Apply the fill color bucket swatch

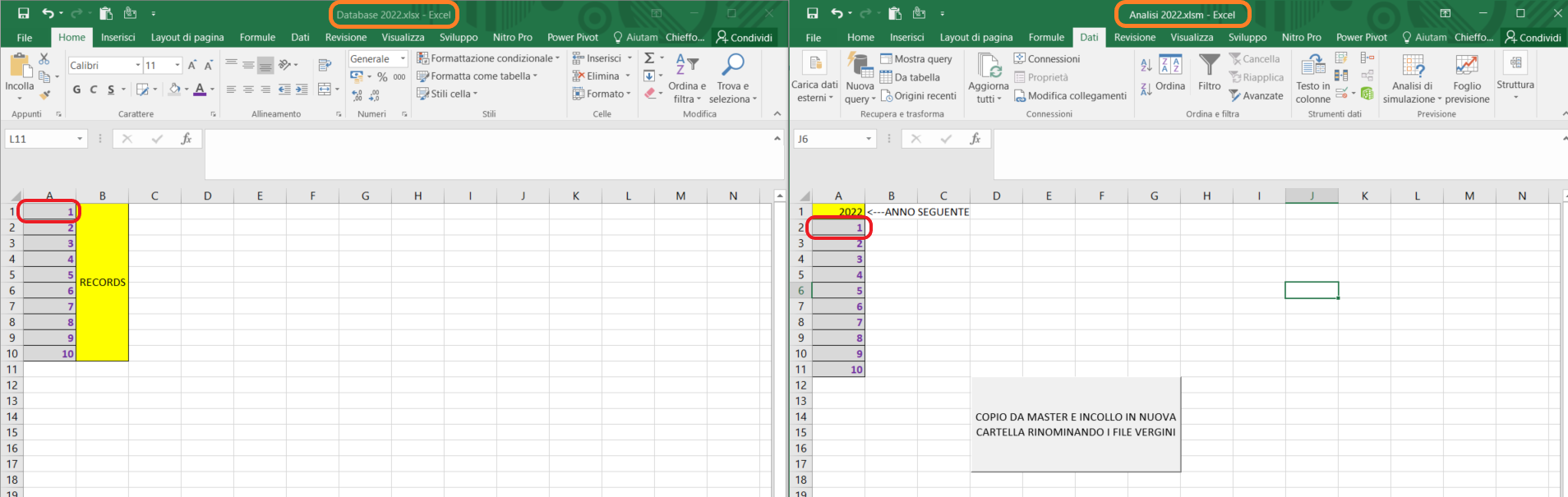click(x=174, y=90)
